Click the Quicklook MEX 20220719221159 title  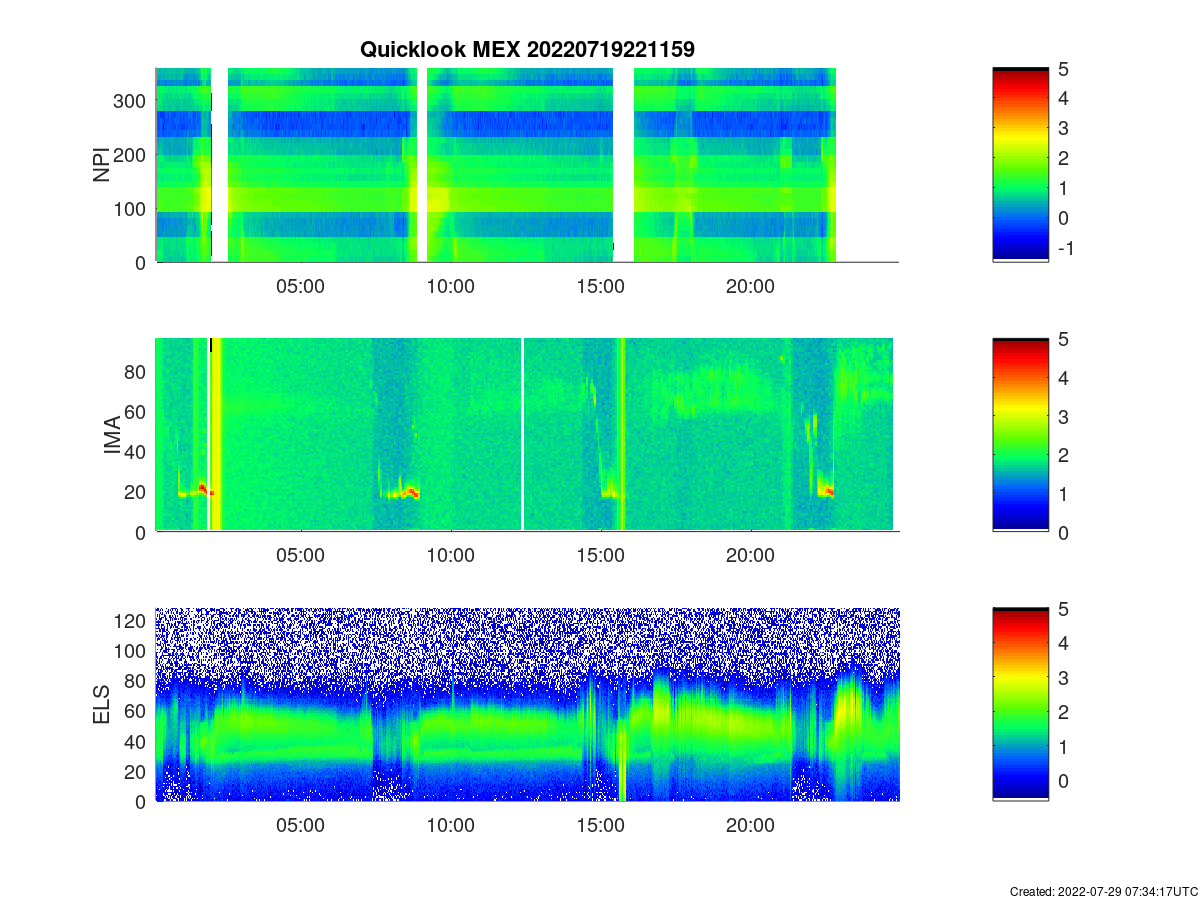point(527,48)
